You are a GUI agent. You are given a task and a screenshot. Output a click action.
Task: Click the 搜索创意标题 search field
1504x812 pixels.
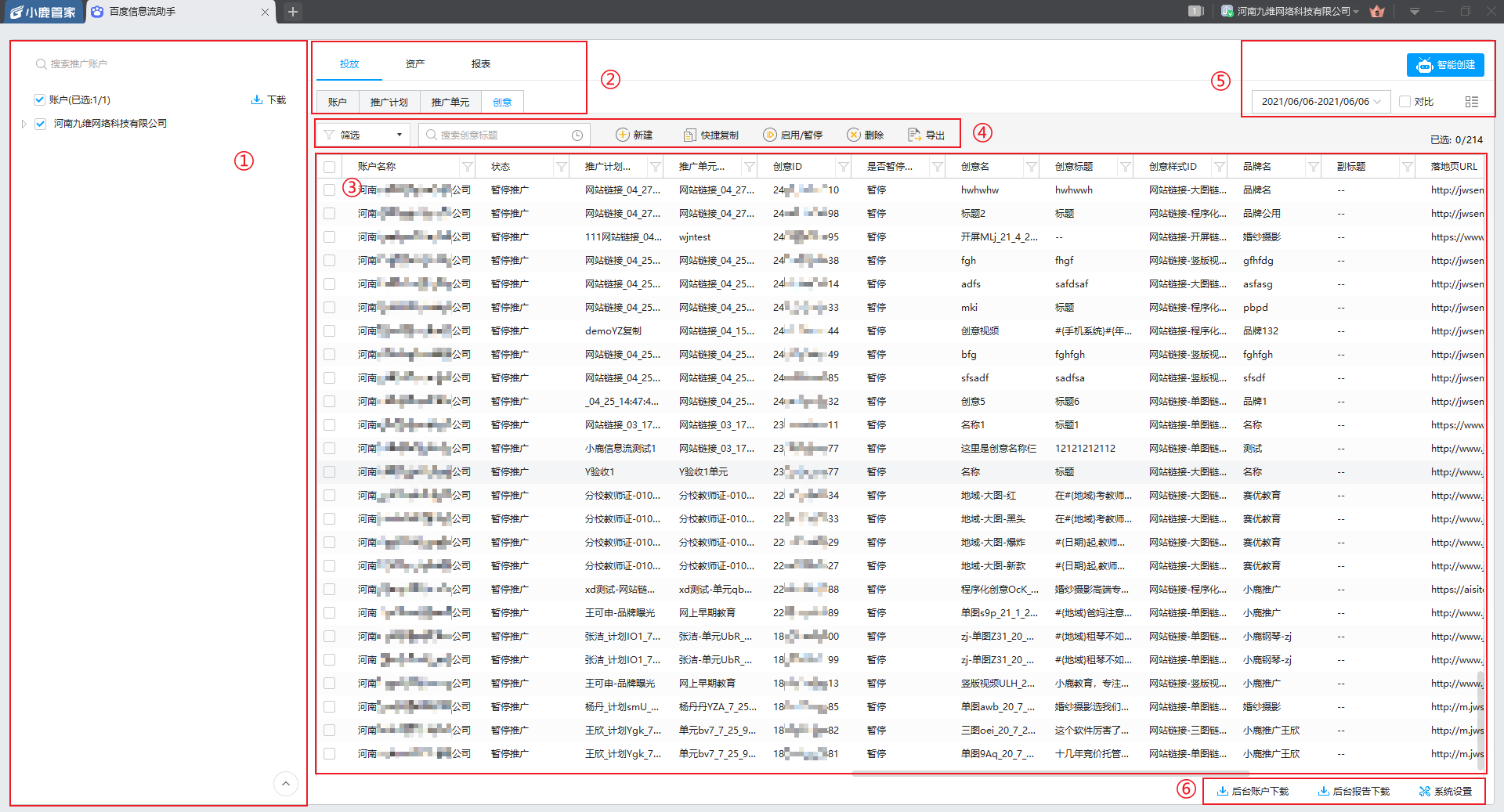click(x=504, y=135)
